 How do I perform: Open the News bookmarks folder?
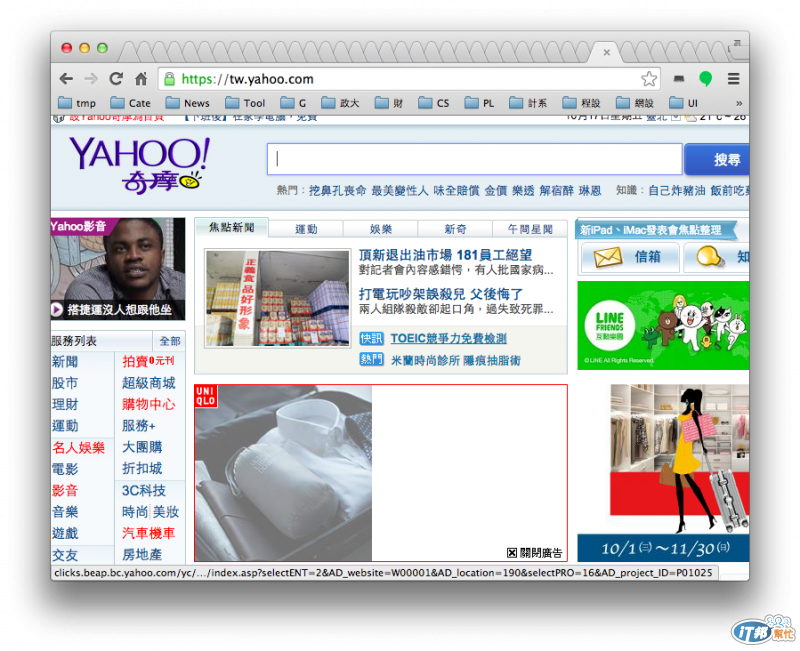(188, 103)
